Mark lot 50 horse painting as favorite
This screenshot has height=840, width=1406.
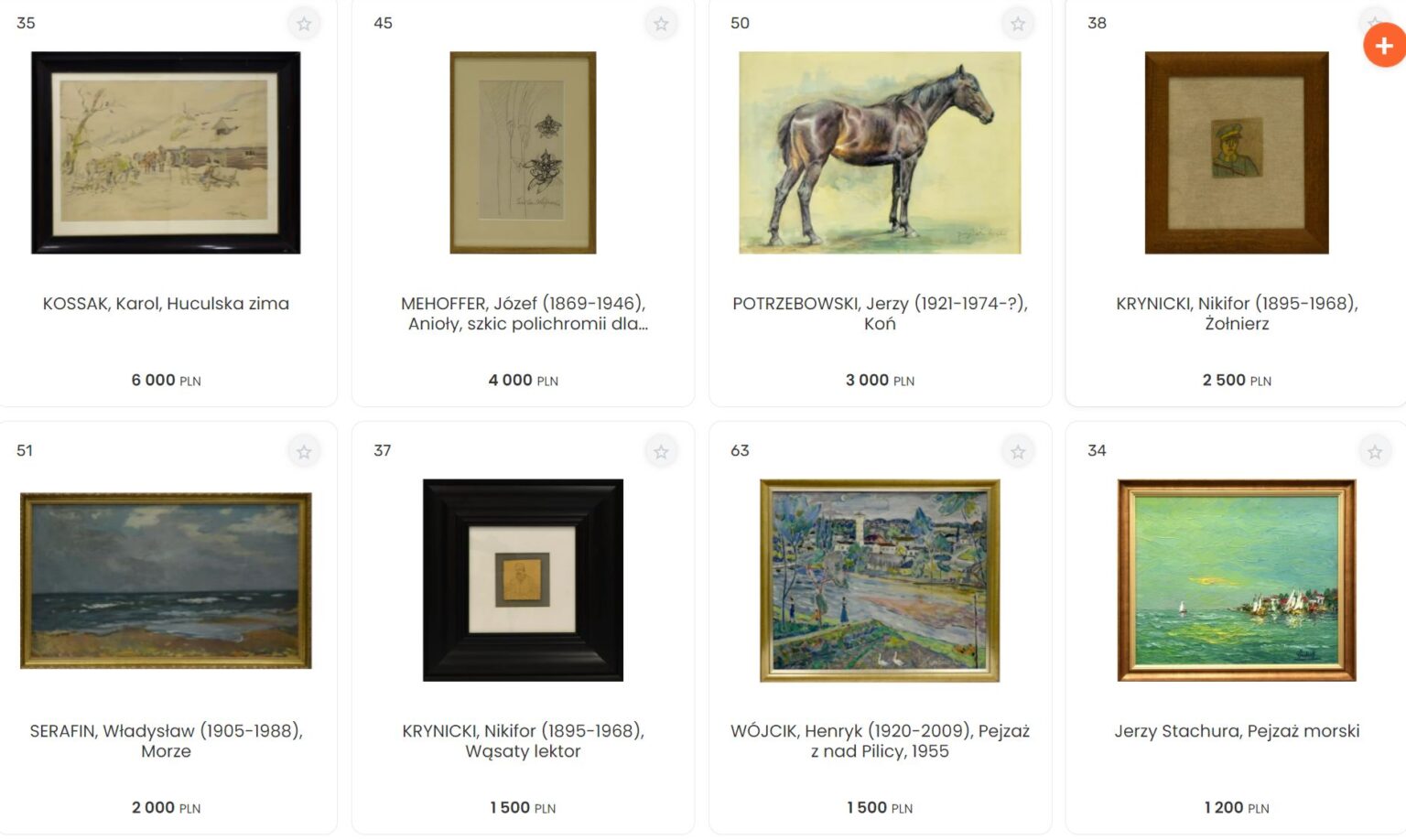(x=1018, y=24)
